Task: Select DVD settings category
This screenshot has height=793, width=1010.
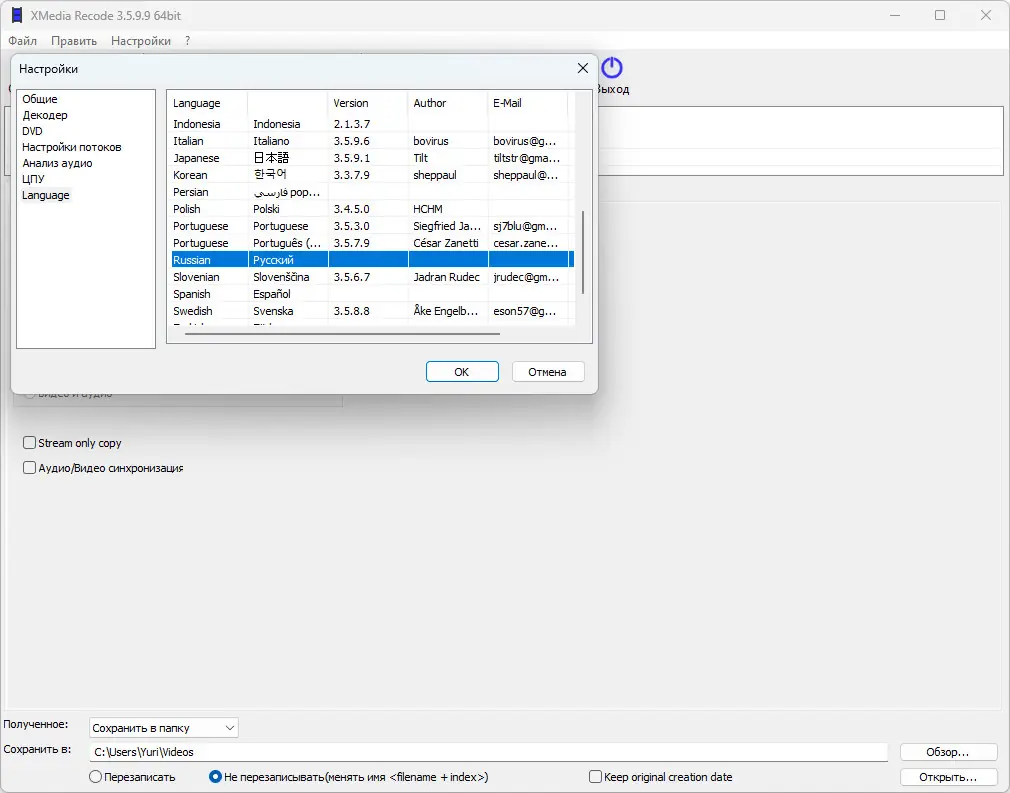Action: (32, 131)
